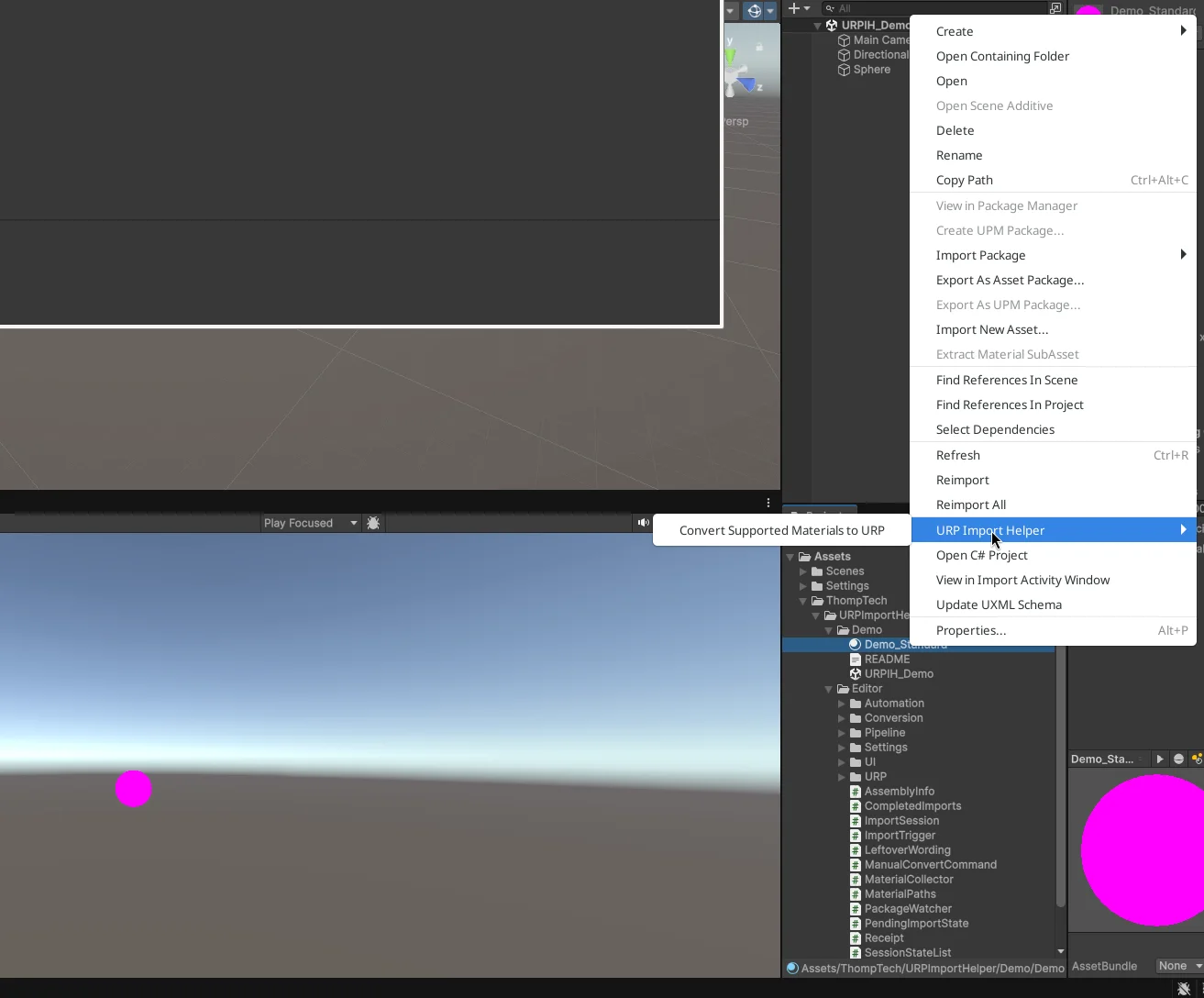
Task: Mute audio with the speaker icon
Action: 643,523
